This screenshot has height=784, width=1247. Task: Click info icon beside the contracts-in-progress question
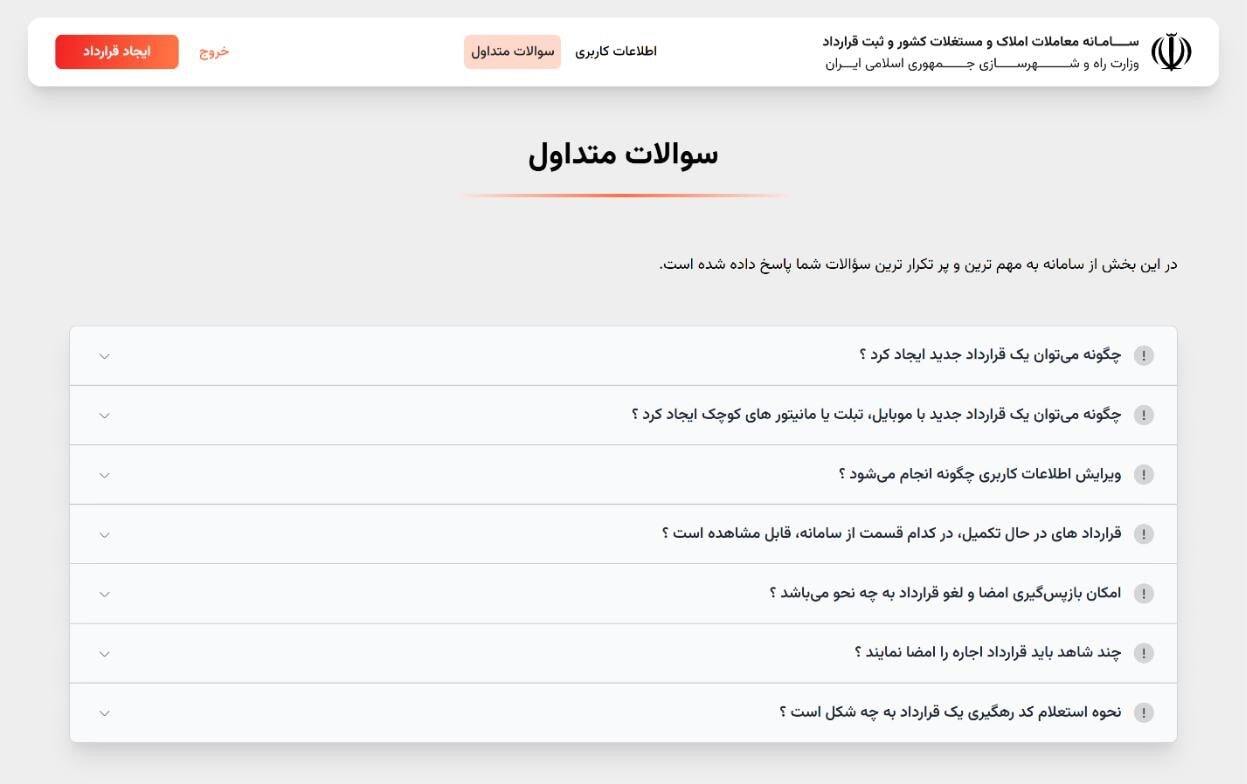pyautogui.click(x=1144, y=533)
